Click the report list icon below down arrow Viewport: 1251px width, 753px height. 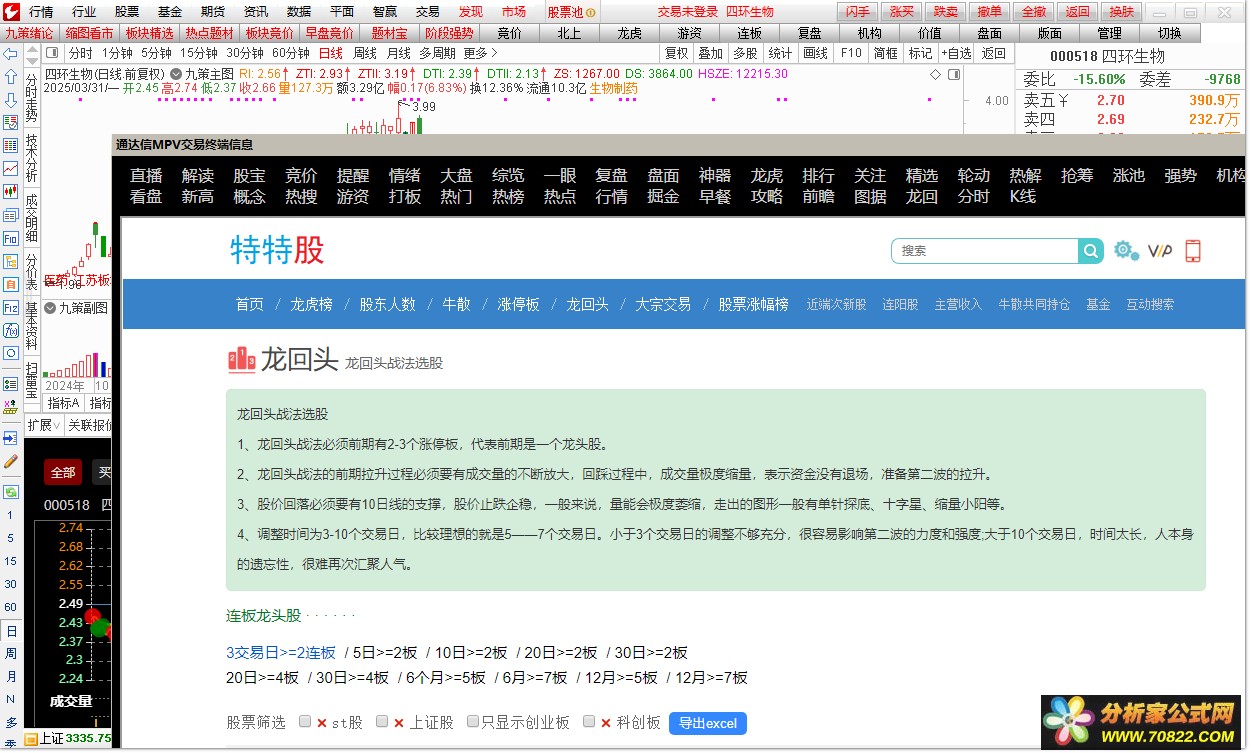[10, 123]
